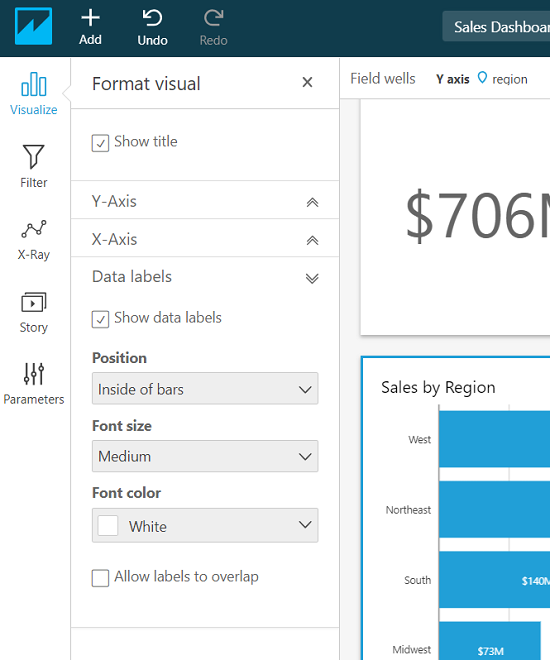550x660 pixels.
Task: Enable Allow labels to overlap
Action: click(x=100, y=578)
